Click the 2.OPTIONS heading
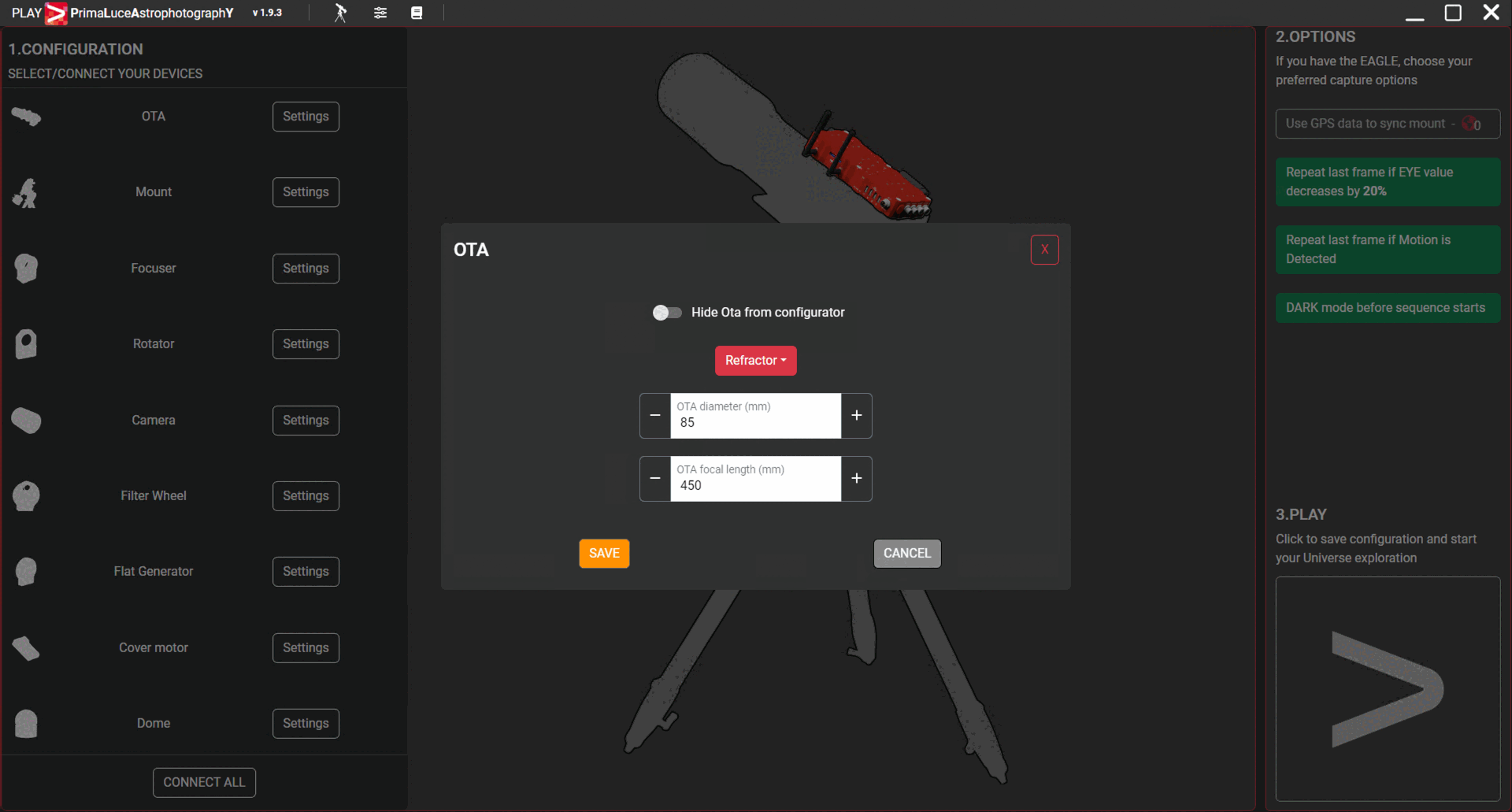The height and width of the screenshot is (812, 1512). point(1315,37)
